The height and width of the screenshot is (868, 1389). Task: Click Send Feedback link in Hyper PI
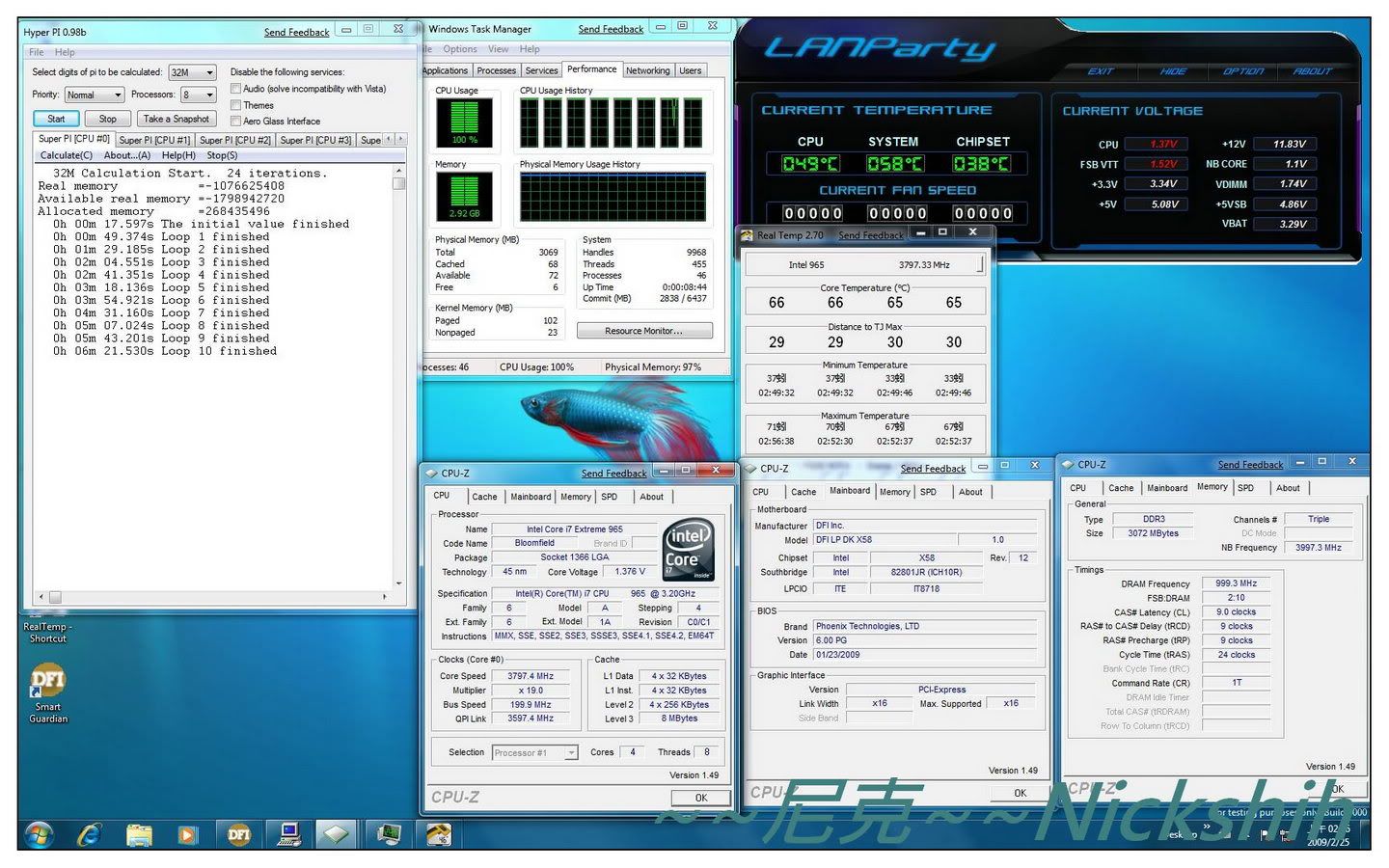tap(297, 32)
